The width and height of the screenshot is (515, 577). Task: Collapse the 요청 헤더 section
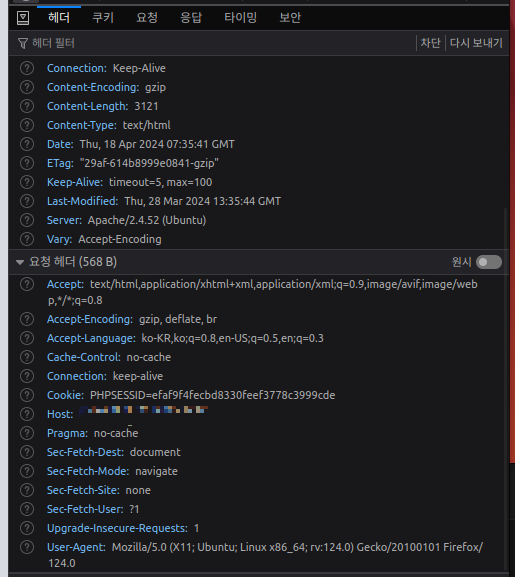(20, 262)
